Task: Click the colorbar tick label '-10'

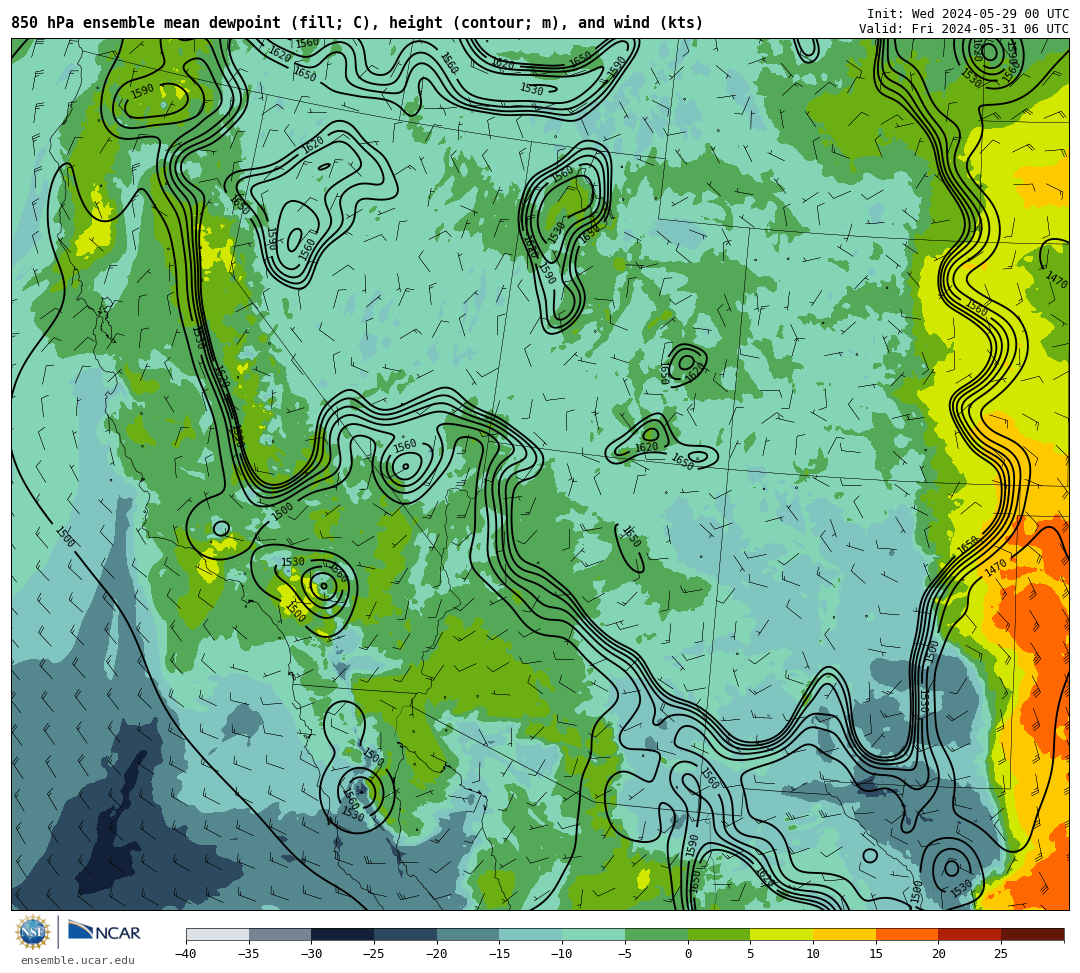Action: 561,954
